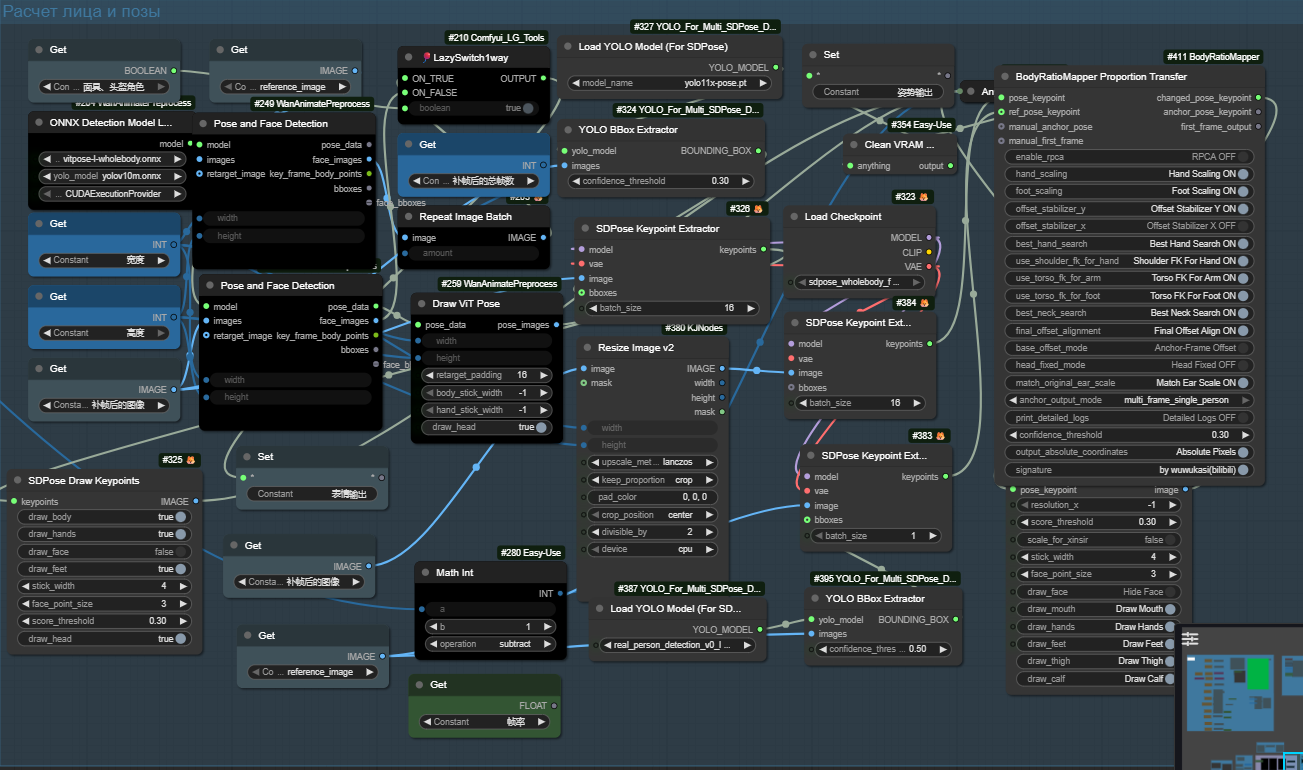Enable the enable_rpca switch in BodyRatioMapper
The width and height of the screenshot is (1303, 770).
click(1243, 157)
